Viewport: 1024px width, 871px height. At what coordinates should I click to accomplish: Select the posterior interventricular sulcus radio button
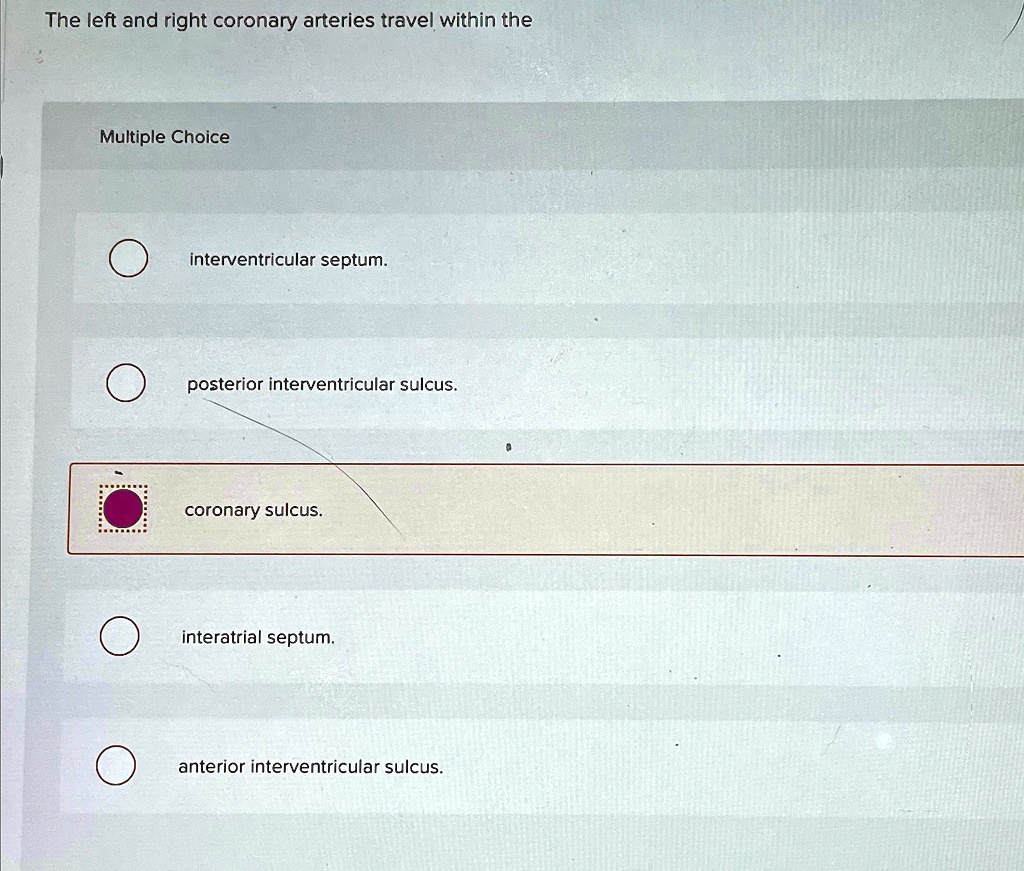pyautogui.click(x=126, y=382)
